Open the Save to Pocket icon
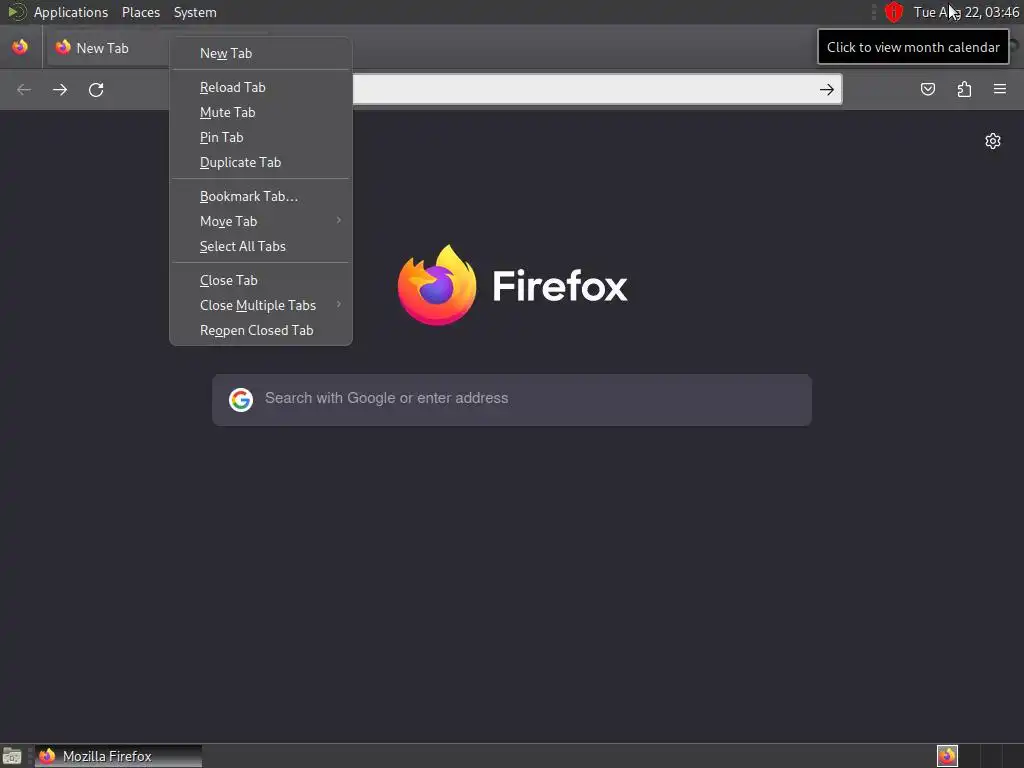The image size is (1024, 768). click(928, 89)
